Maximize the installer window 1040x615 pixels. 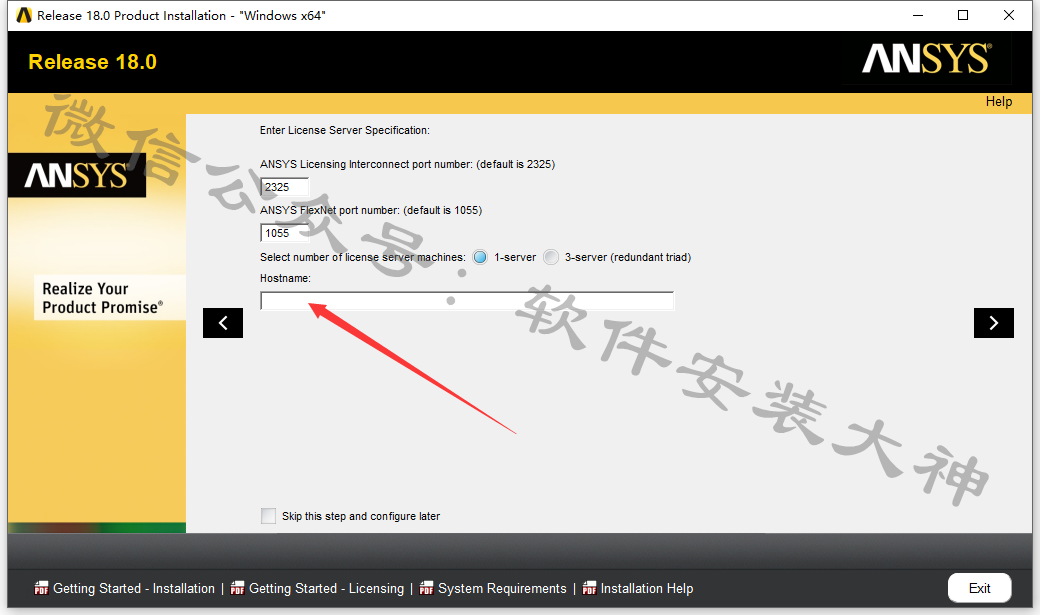click(x=963, y=15)
